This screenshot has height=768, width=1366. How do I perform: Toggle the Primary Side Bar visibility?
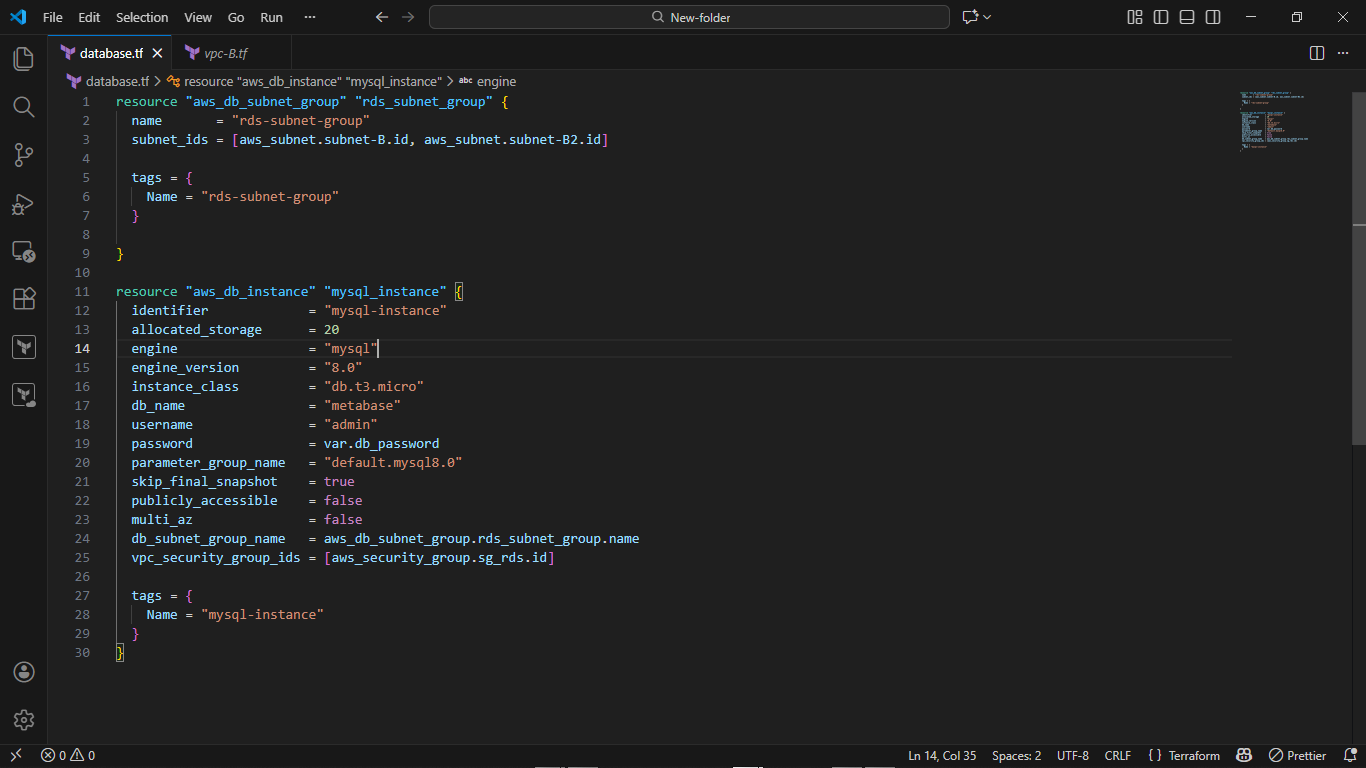point(1161,17)
